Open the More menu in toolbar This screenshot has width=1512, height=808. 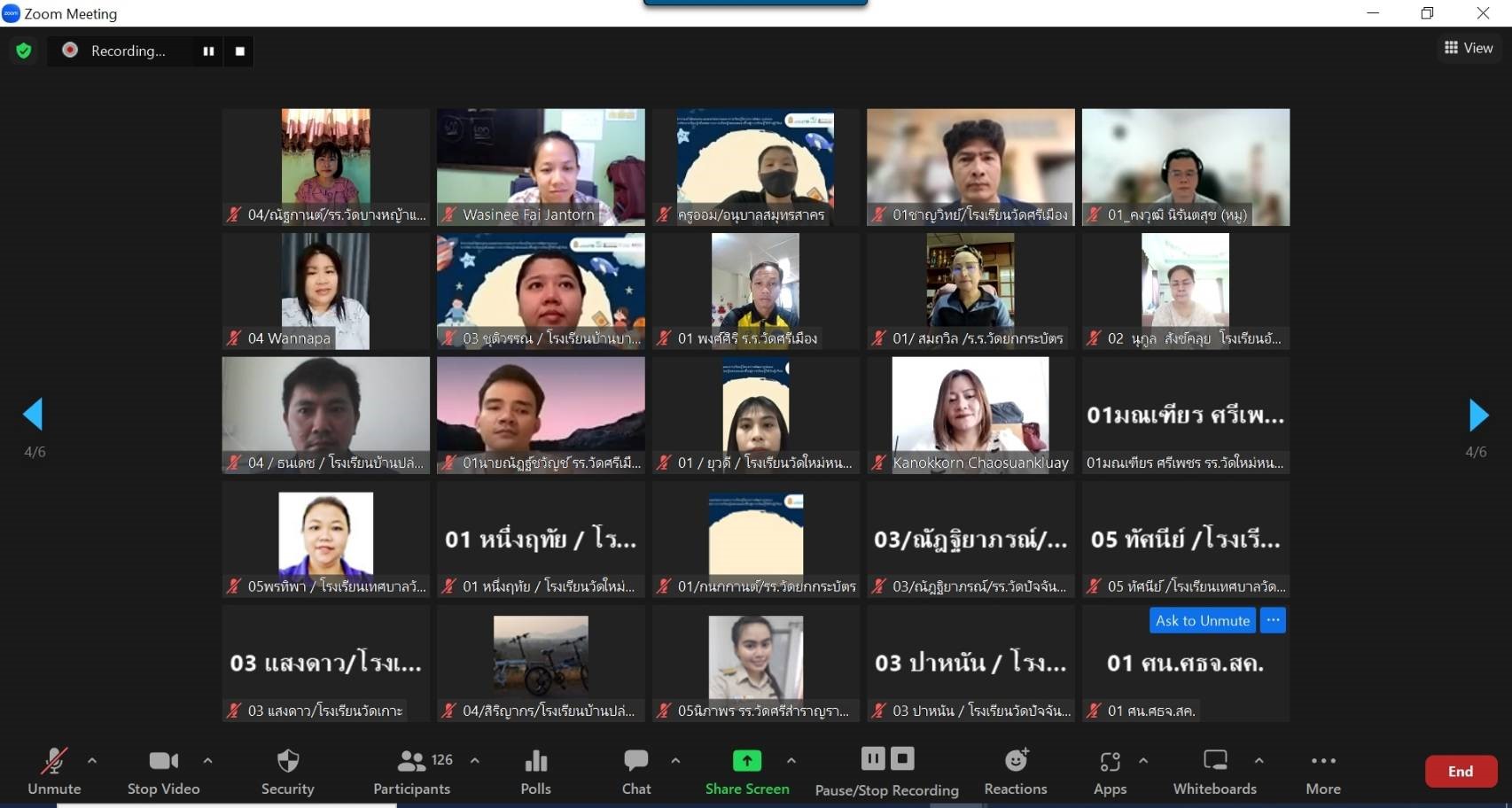(1322, 772)
